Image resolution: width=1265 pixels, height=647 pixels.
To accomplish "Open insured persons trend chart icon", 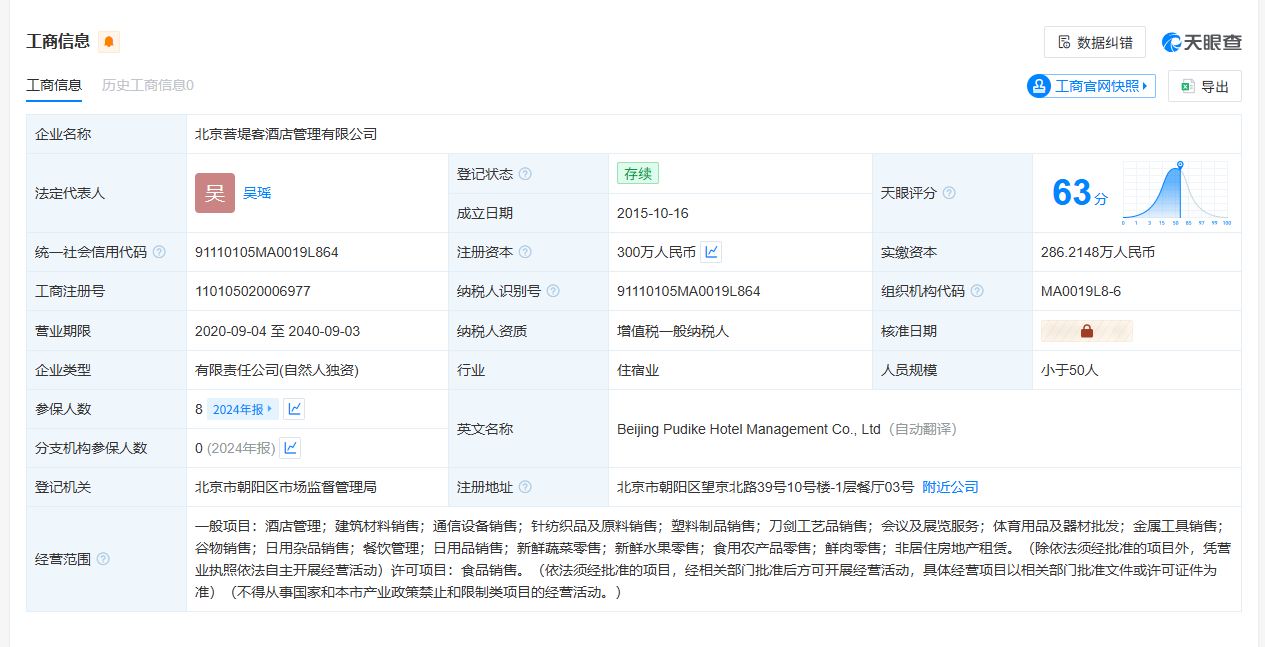I will click(294, 409).
